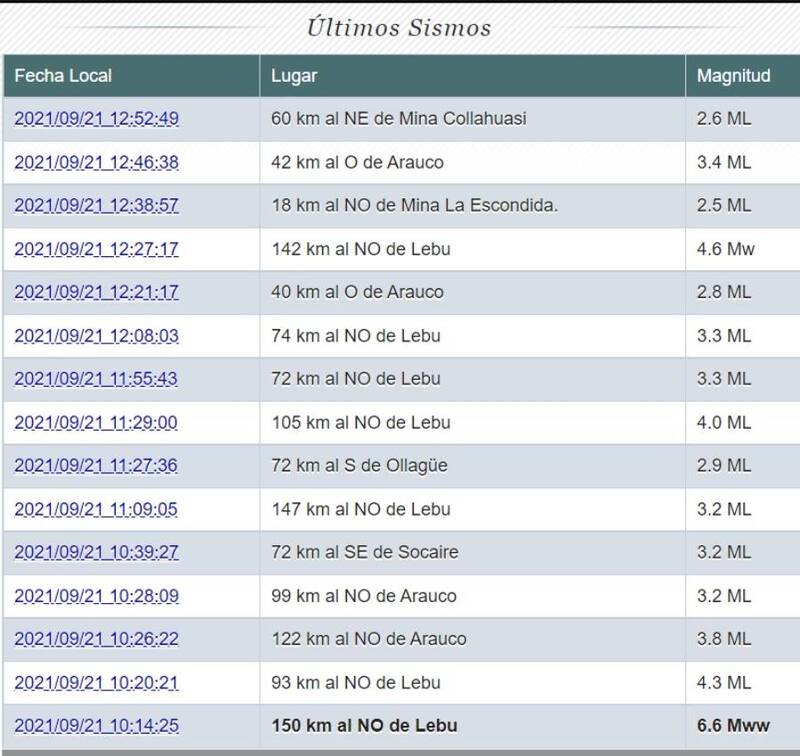Open the 2021/09/21 12:52:49 earthquake link
800x756 pixels.
[x=97, y=119]
